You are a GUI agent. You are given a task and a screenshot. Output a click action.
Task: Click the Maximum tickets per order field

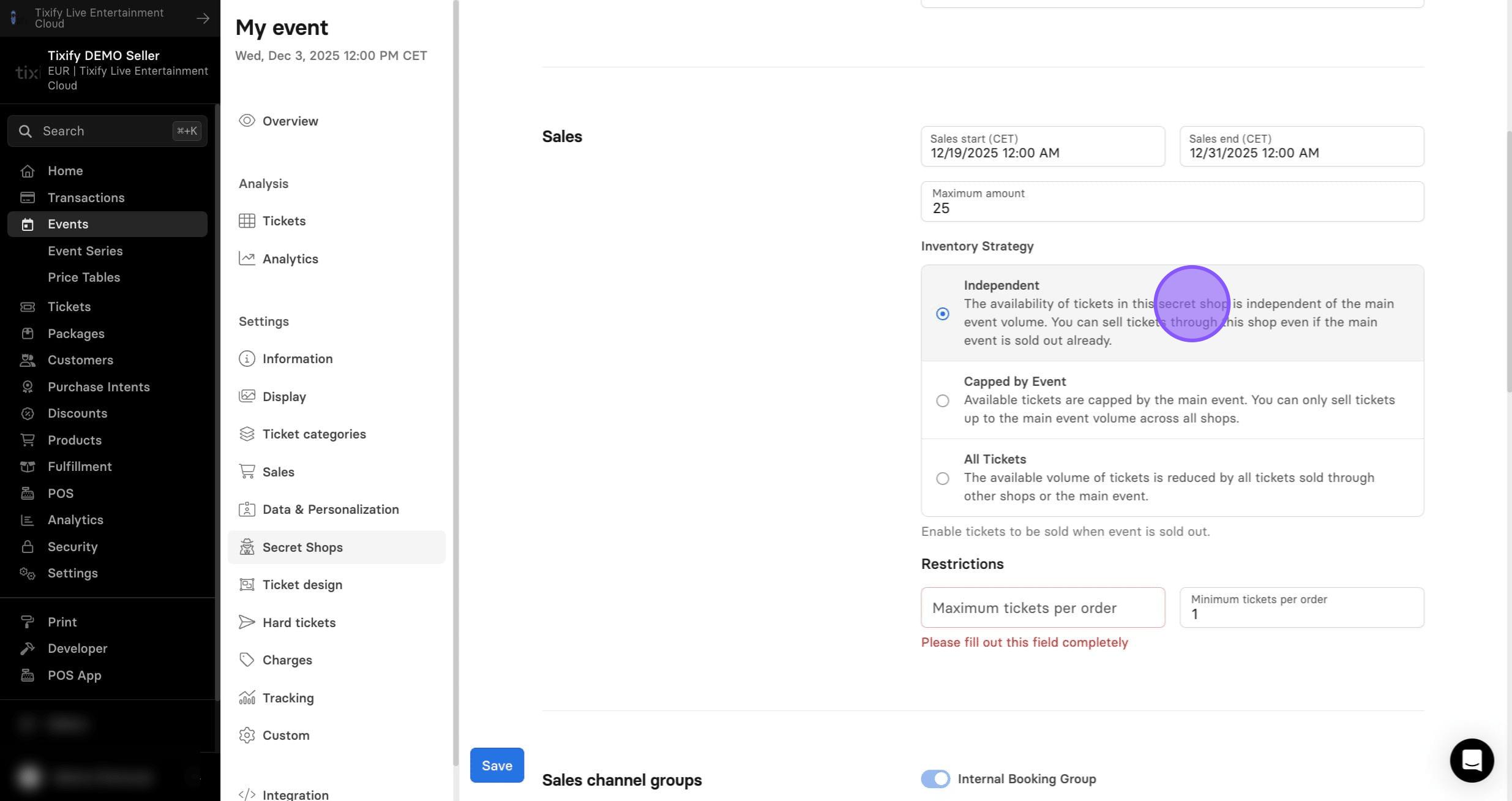(x=1042, y=607)
